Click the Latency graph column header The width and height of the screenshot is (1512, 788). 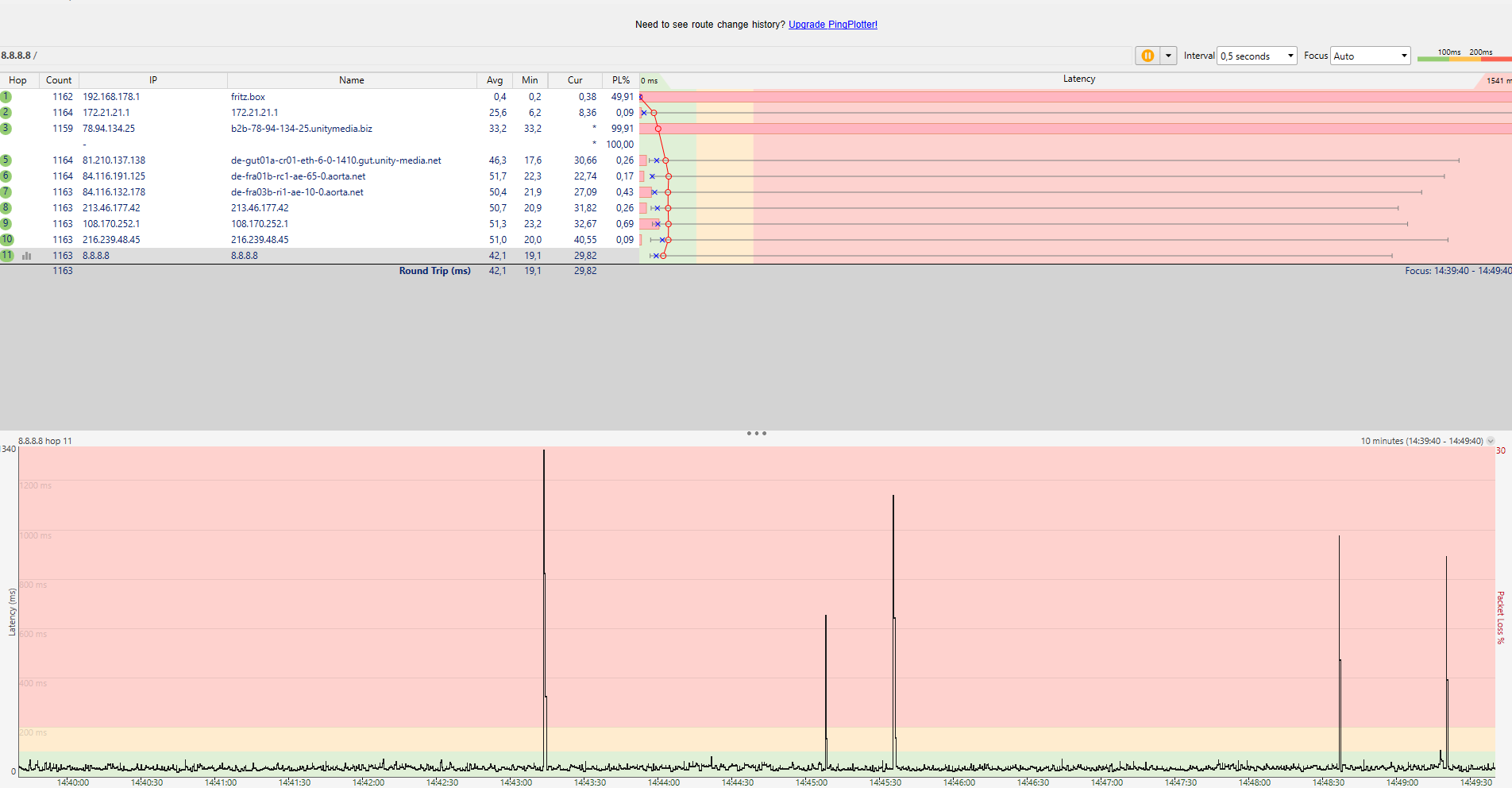click(x=1079, y=79)
